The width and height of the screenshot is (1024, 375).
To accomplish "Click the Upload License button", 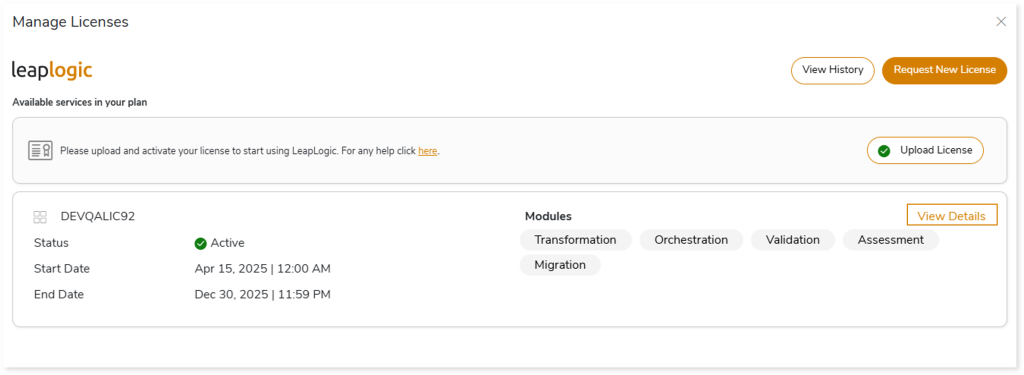I will (925, 150).
